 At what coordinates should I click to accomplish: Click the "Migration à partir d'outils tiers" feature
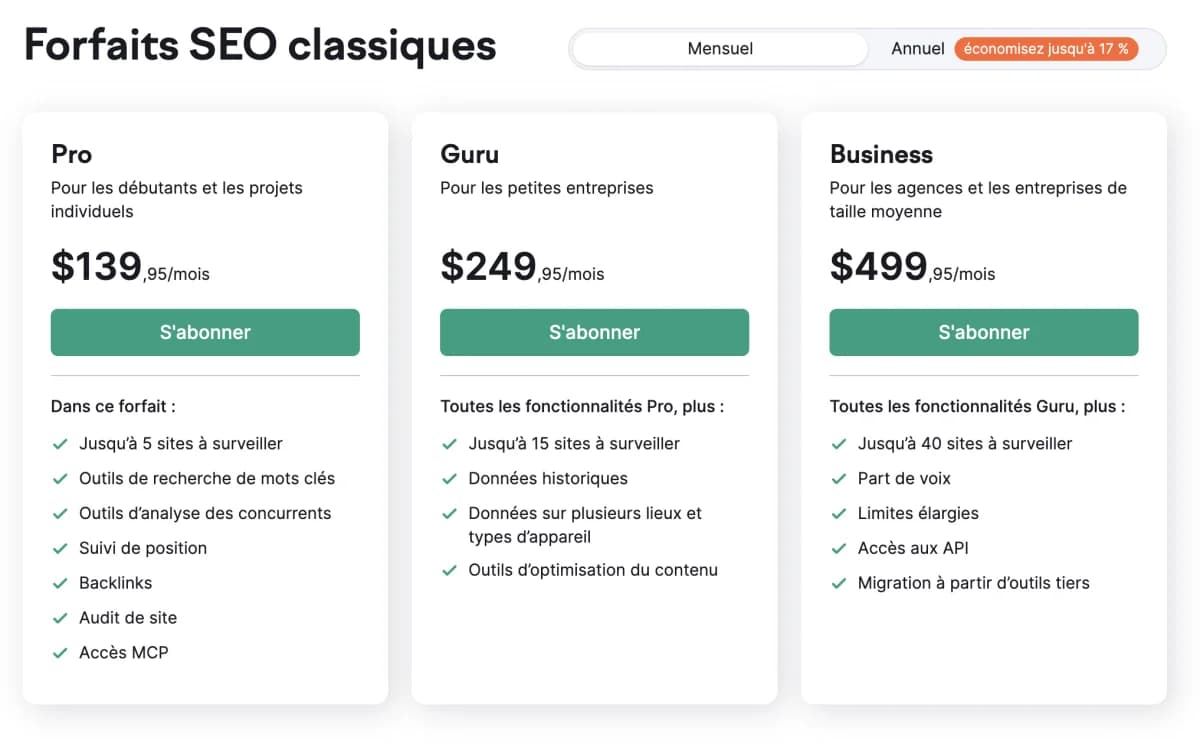(x=975, y=583)
